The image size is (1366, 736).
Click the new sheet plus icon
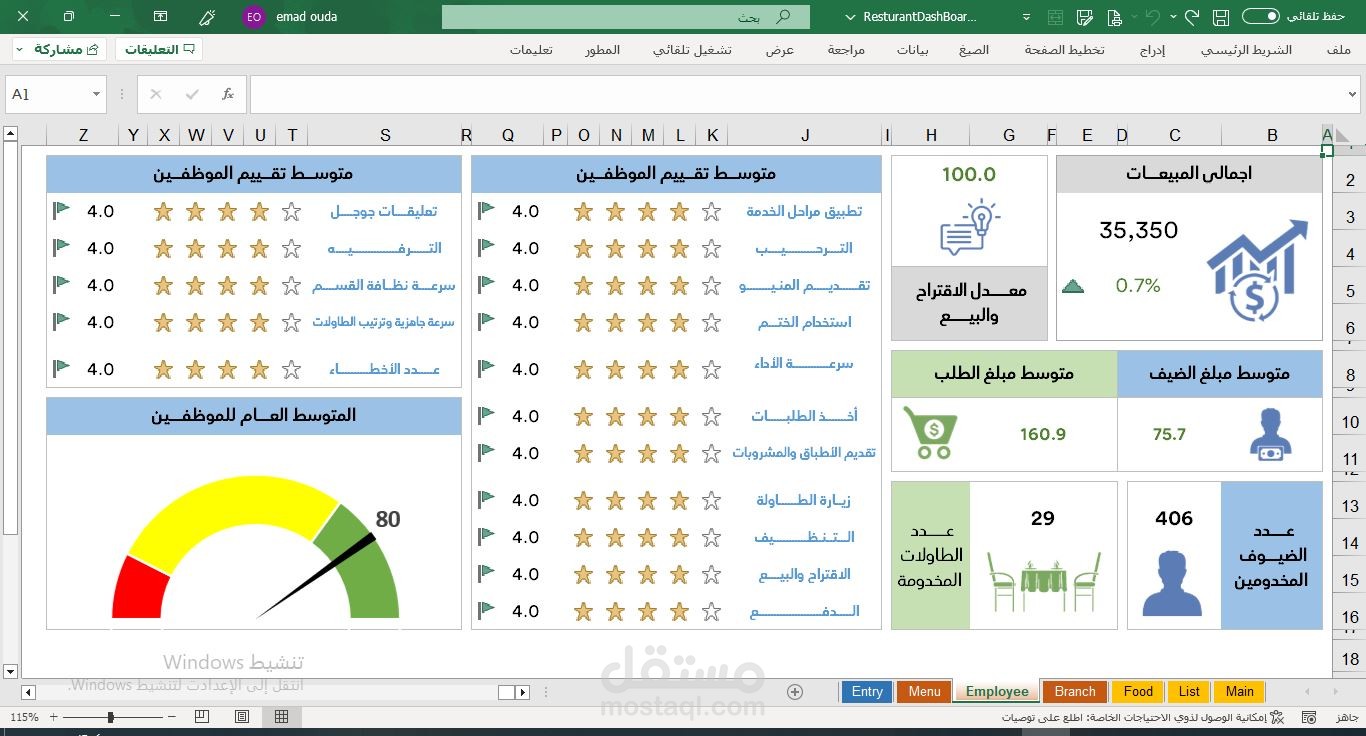point(795,692)
